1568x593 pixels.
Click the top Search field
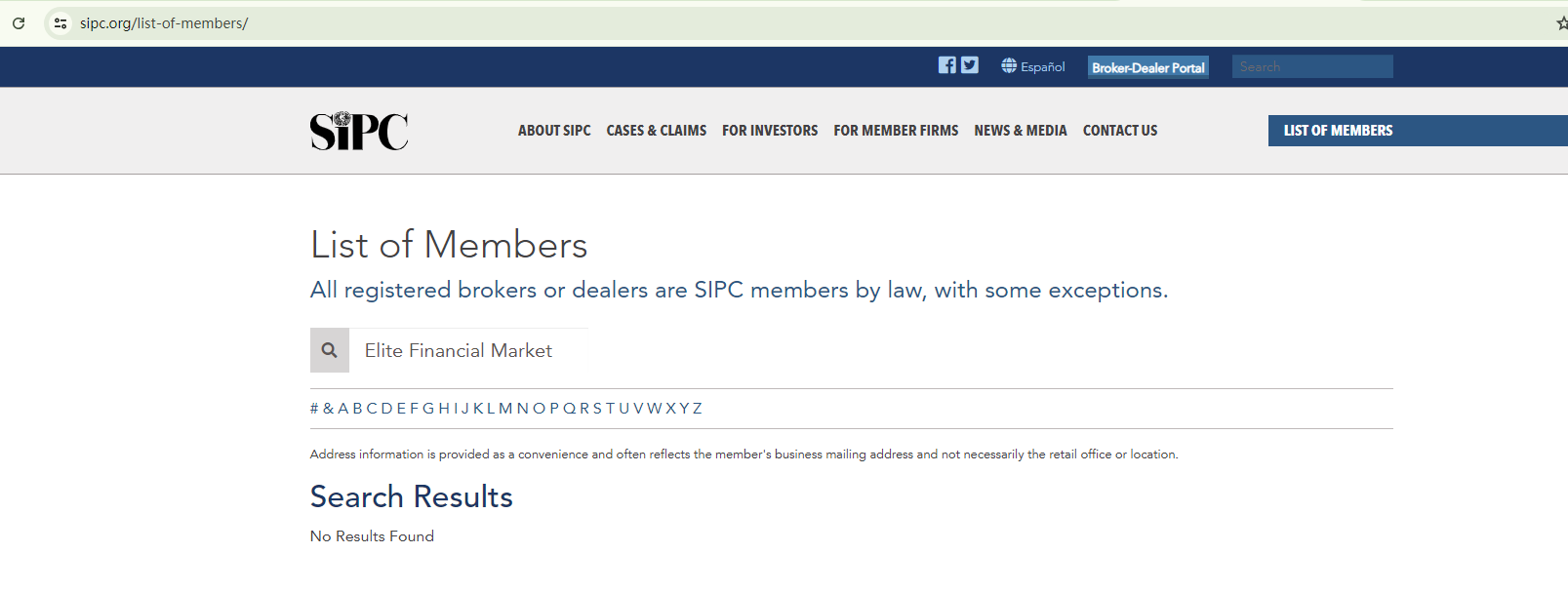1311,66
